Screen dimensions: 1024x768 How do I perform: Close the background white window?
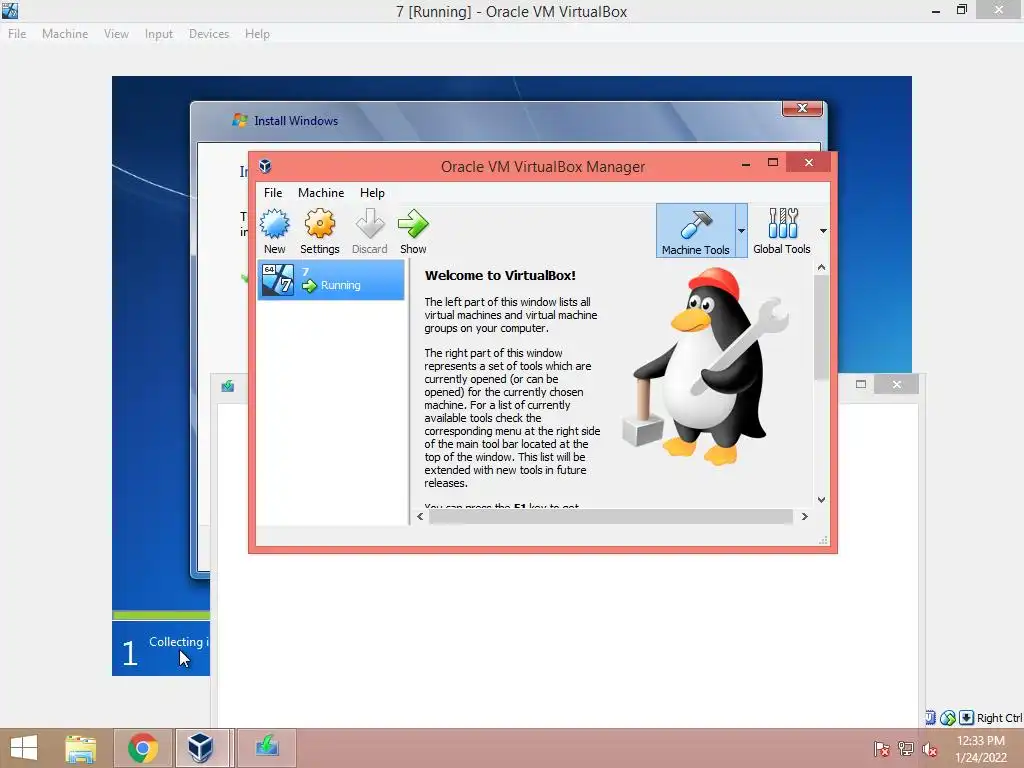click(897, 385)
